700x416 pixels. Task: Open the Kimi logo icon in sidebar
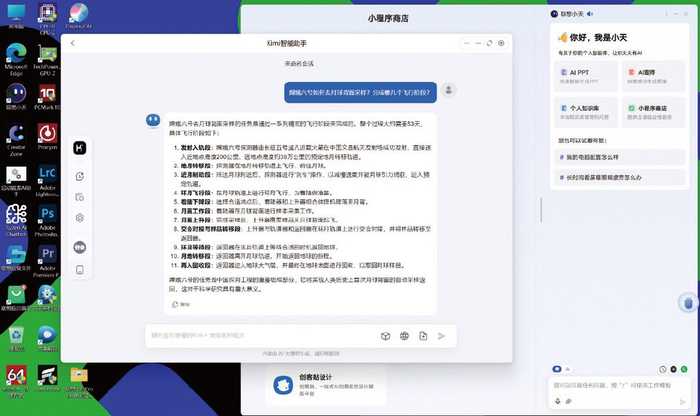[80, 148]
